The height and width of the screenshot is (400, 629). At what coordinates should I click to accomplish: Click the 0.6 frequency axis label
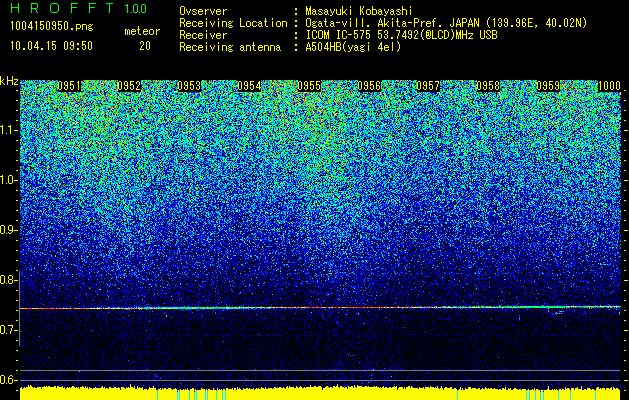8,380
